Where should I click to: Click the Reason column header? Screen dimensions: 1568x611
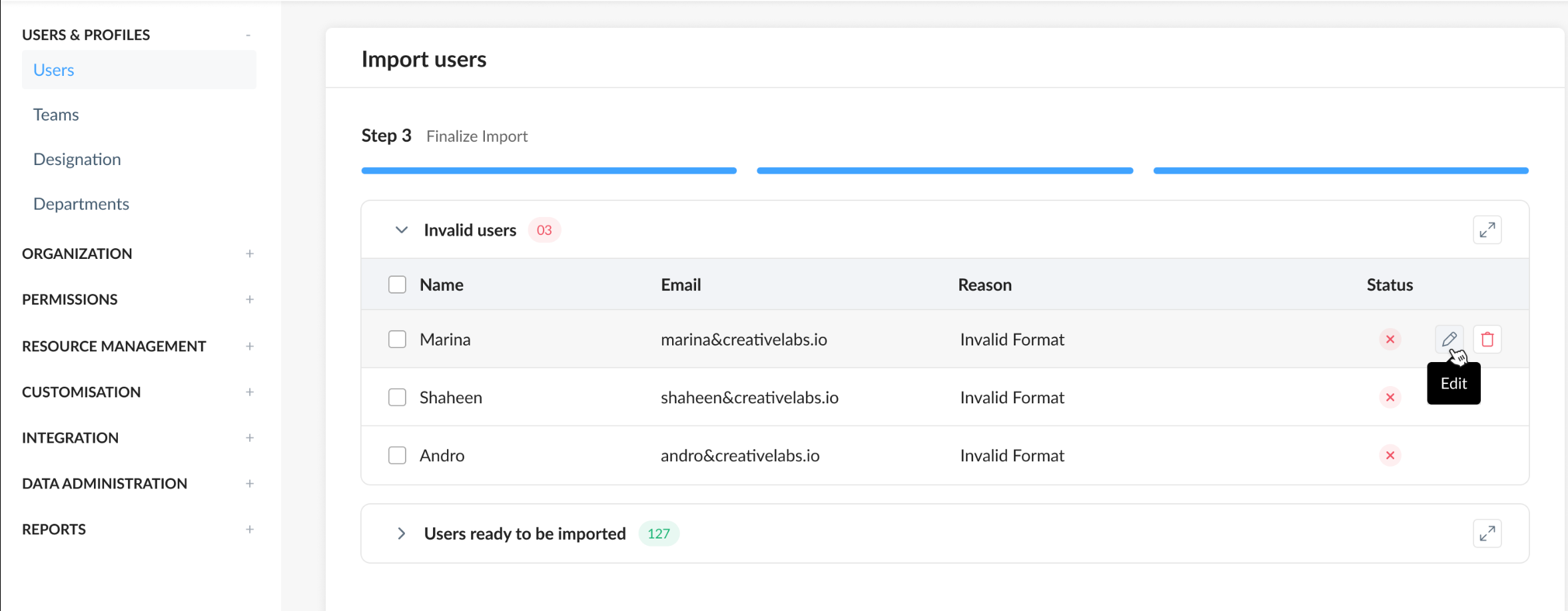(x=984, y=285)
